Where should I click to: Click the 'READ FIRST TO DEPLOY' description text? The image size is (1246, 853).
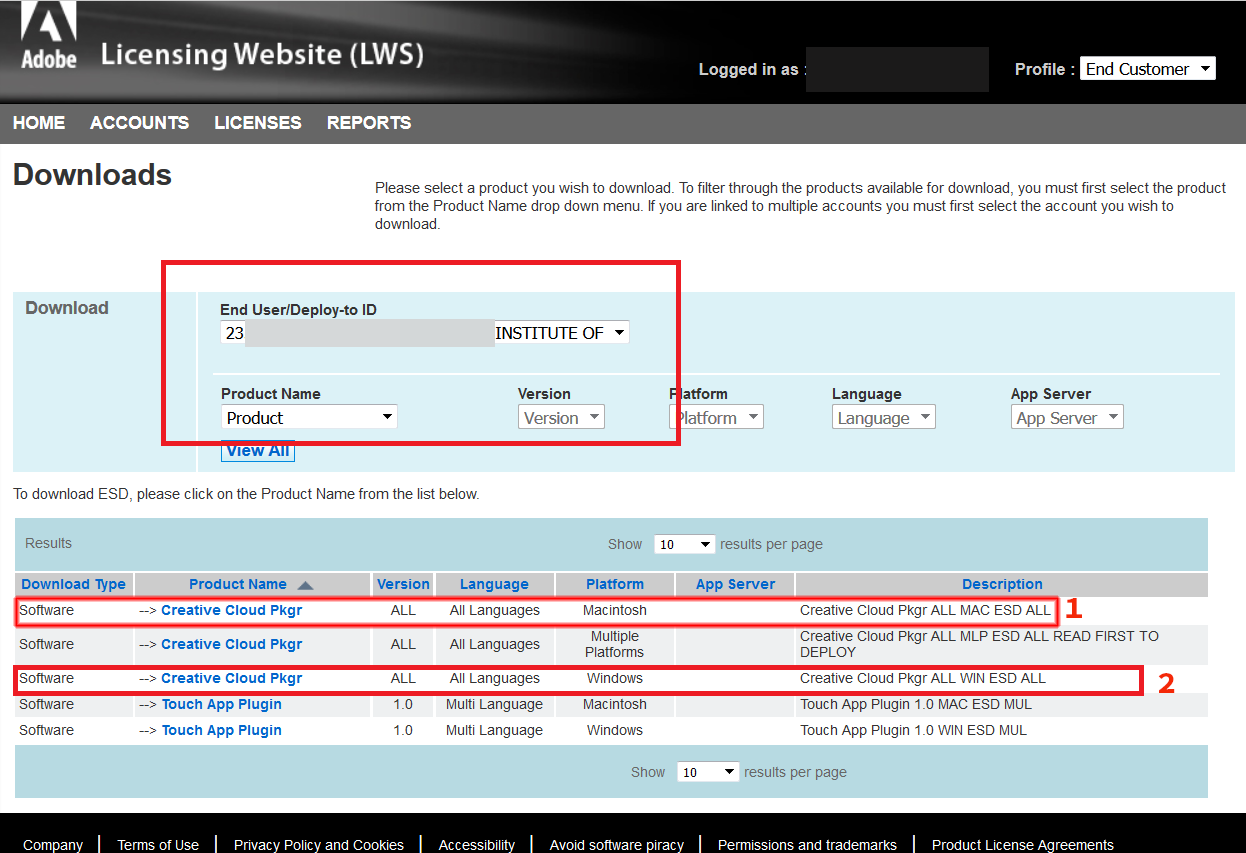(979, 644)
